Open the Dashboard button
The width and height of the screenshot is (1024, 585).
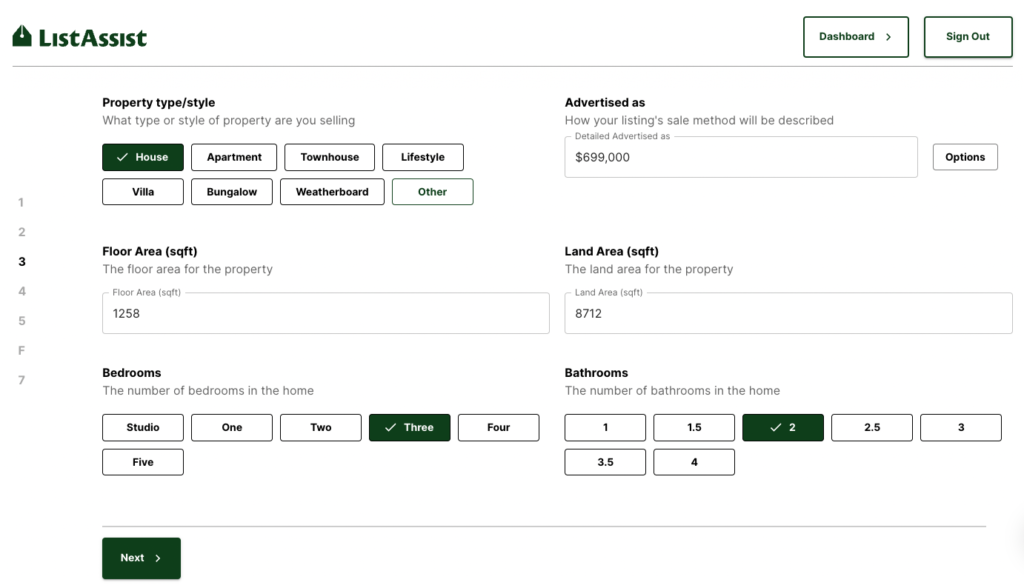pyautogui.click(x=855, y=37)
